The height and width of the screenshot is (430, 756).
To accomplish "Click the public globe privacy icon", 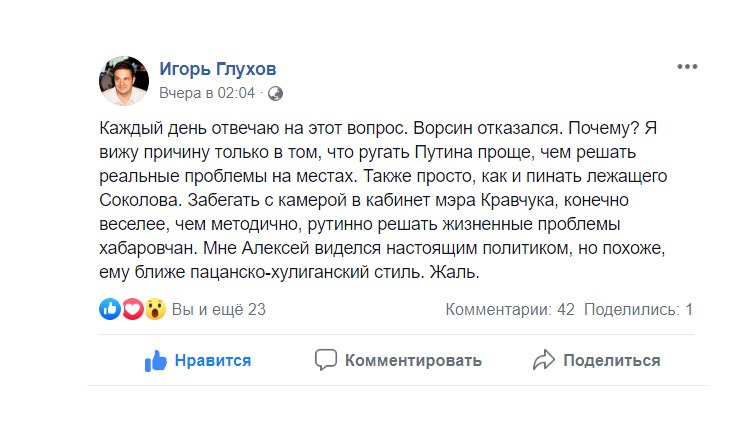I will 275,93.
